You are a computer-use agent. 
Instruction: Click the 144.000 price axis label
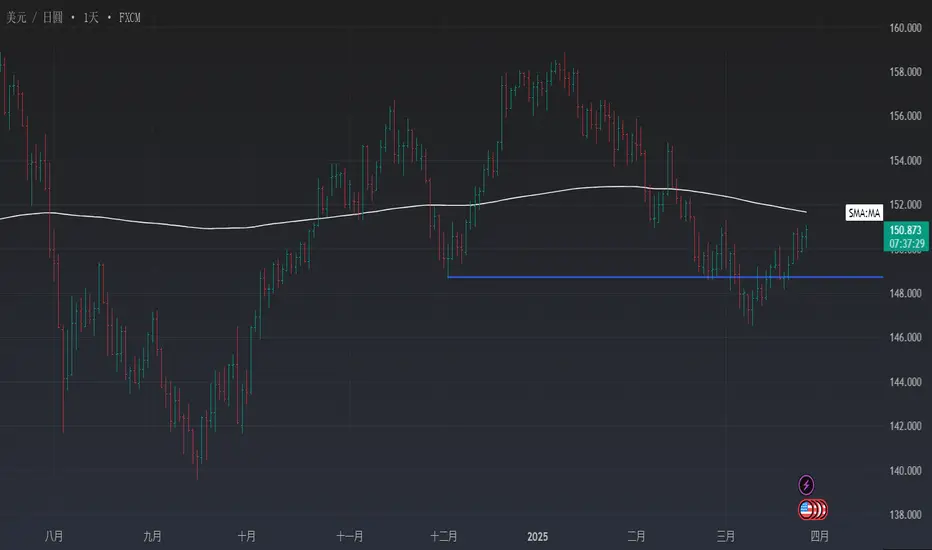905,382
